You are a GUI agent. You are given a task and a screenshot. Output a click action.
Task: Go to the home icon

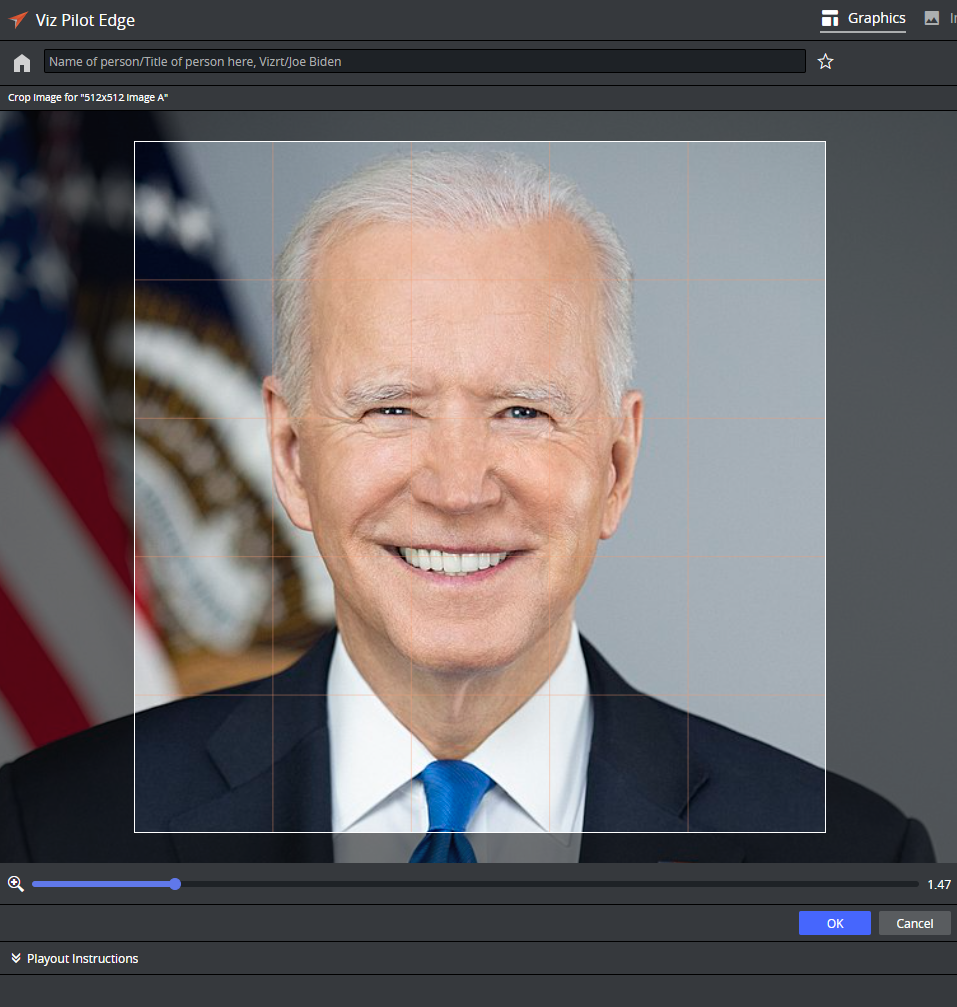coord(22,63)
